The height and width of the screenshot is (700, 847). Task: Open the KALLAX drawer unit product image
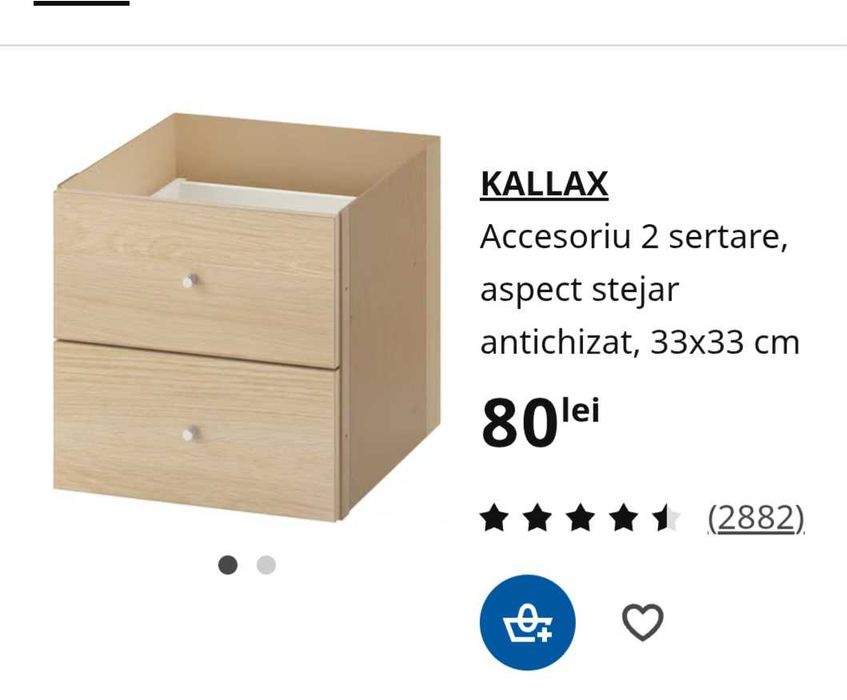[247, 317]
